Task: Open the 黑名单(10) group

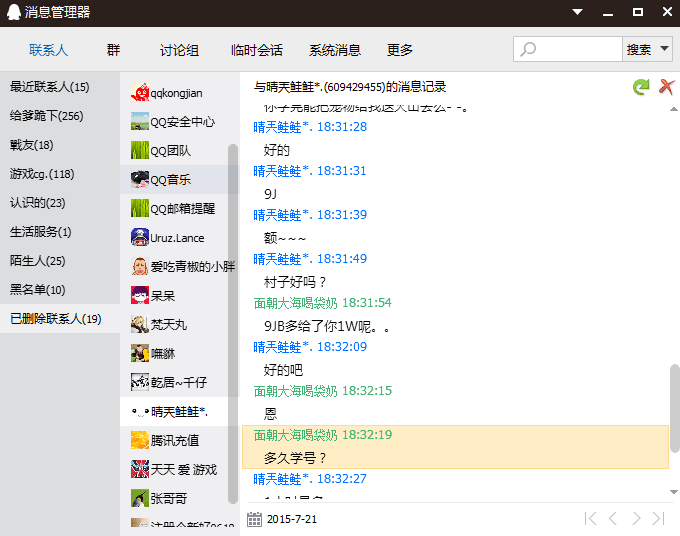Action: tap(38, 290)
